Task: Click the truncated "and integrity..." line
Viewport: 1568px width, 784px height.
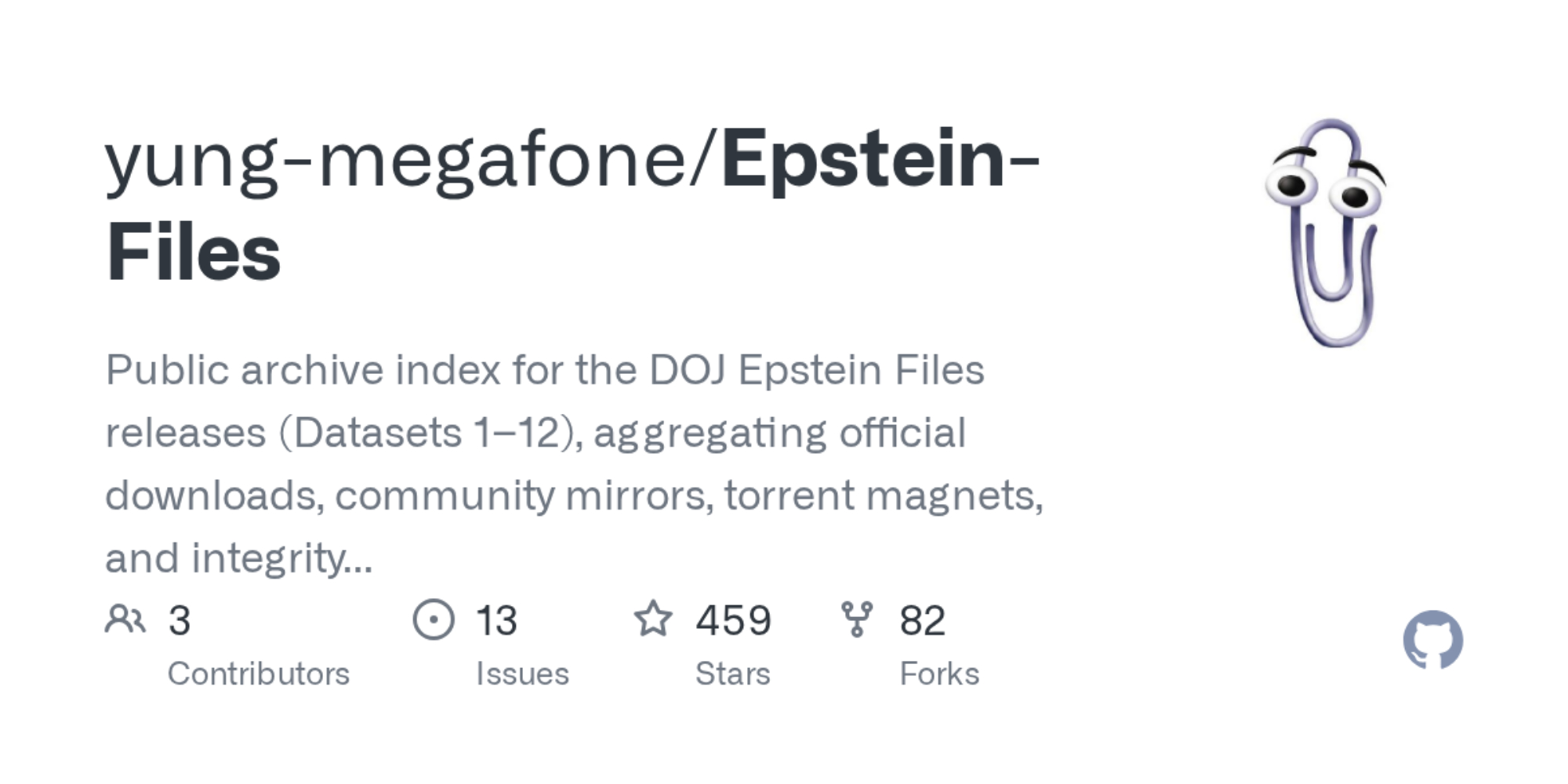Action: (238, 558)
